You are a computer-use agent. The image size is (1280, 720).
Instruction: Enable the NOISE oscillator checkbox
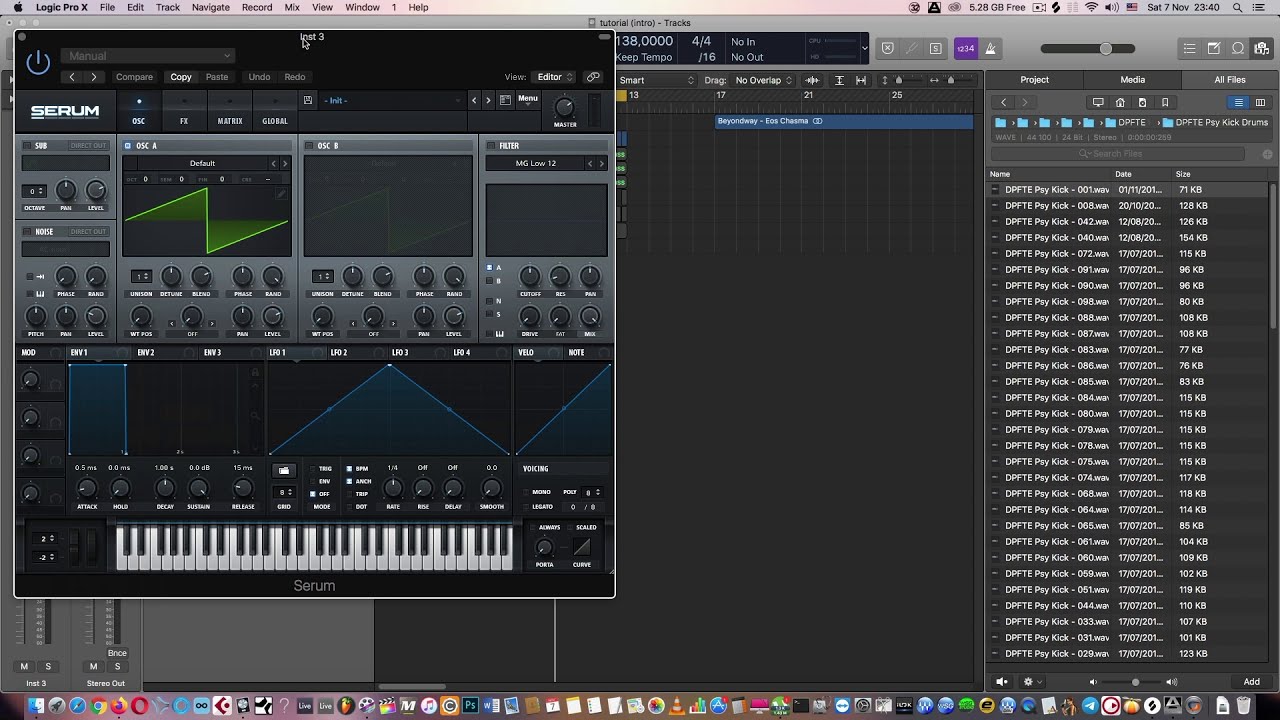pyautogui.click(x=27, y=232)
